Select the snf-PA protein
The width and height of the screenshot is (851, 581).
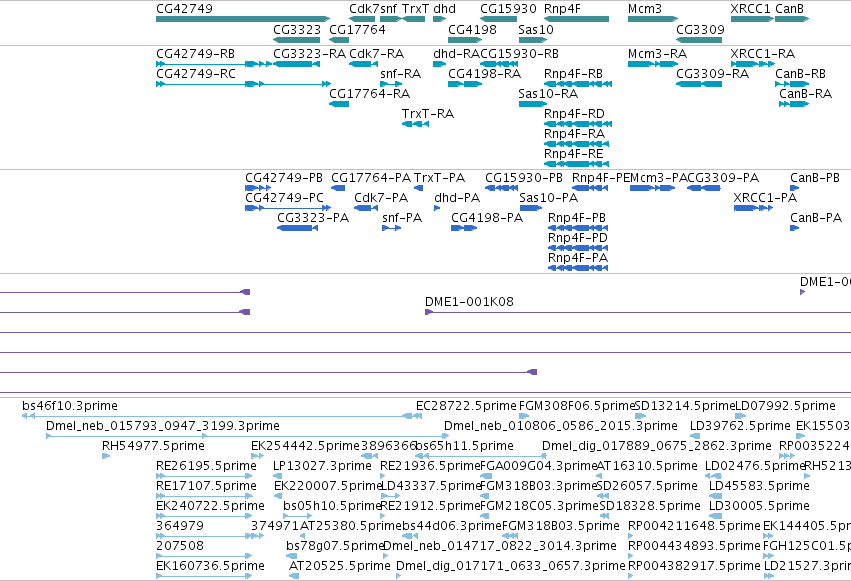(402, 218)
